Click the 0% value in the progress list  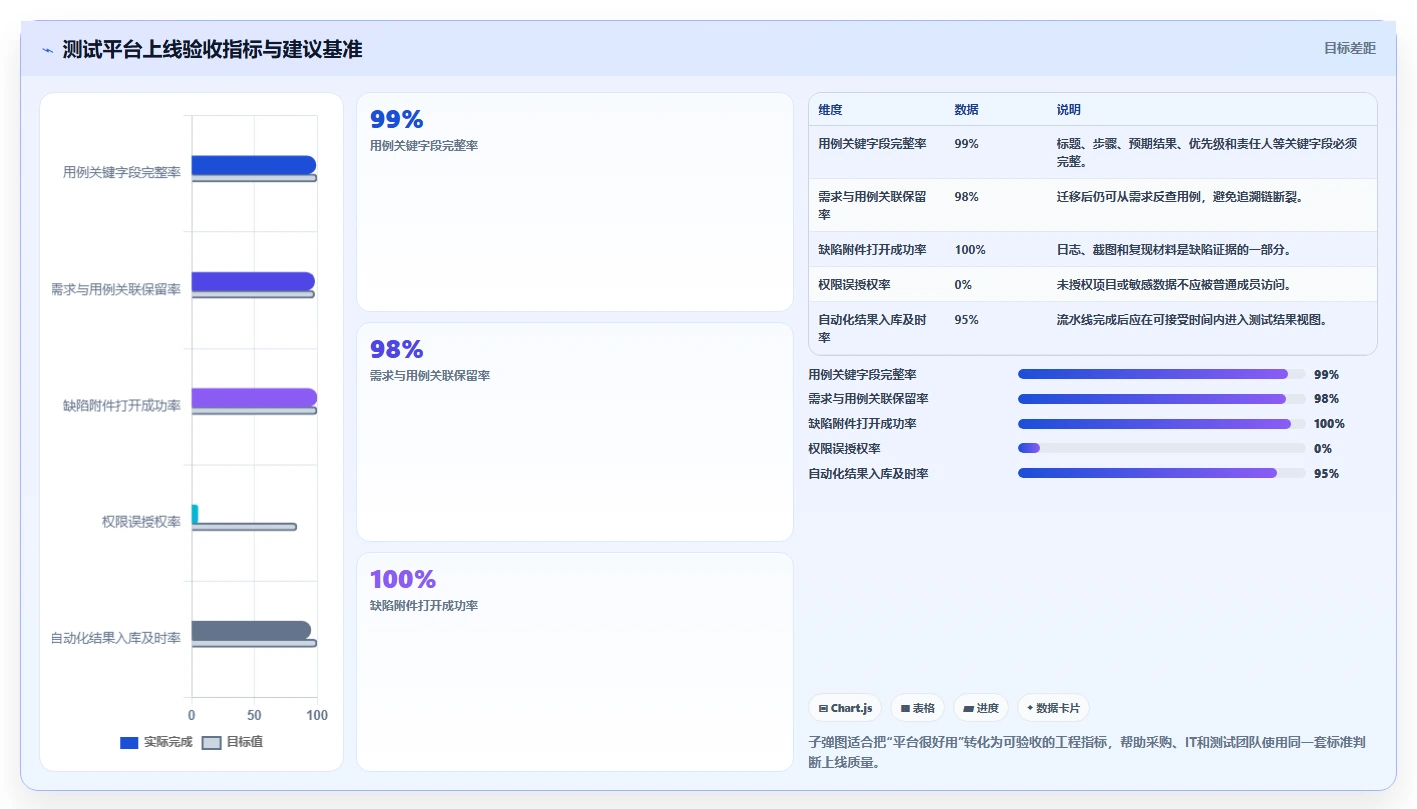[x=1323, y=449]
